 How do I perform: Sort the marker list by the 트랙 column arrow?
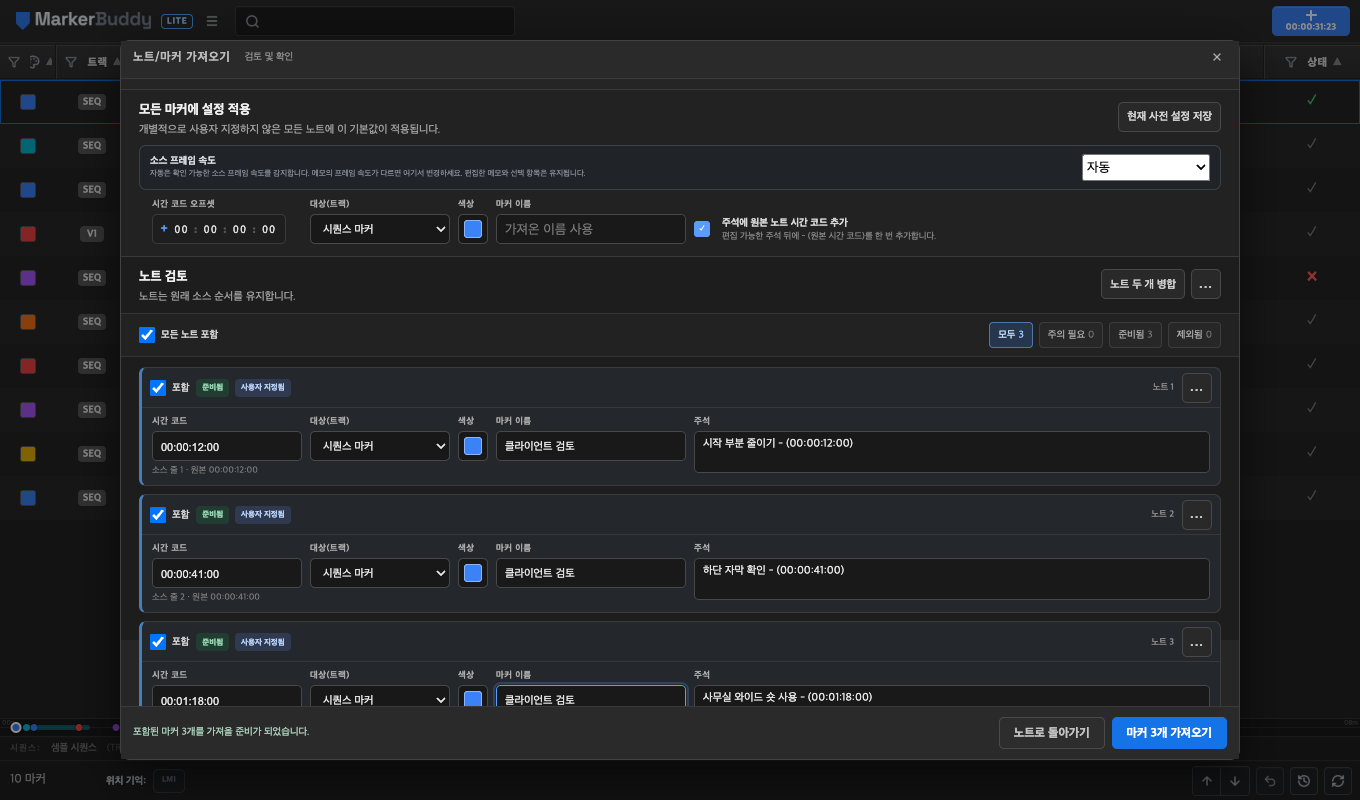click(118, 62)
